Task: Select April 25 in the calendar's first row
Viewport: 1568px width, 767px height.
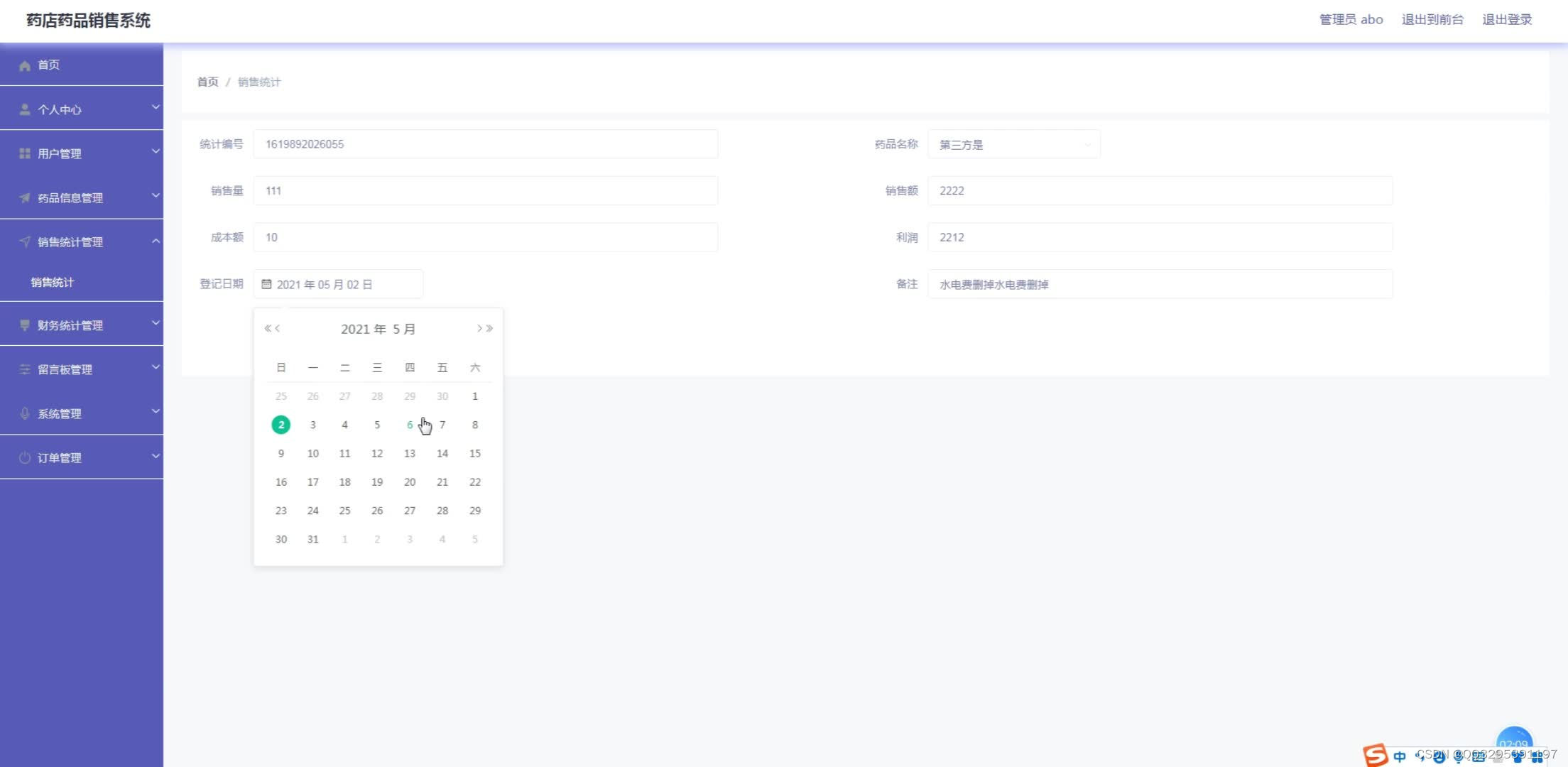Action: pyautogui.click(x=281, y=396)
